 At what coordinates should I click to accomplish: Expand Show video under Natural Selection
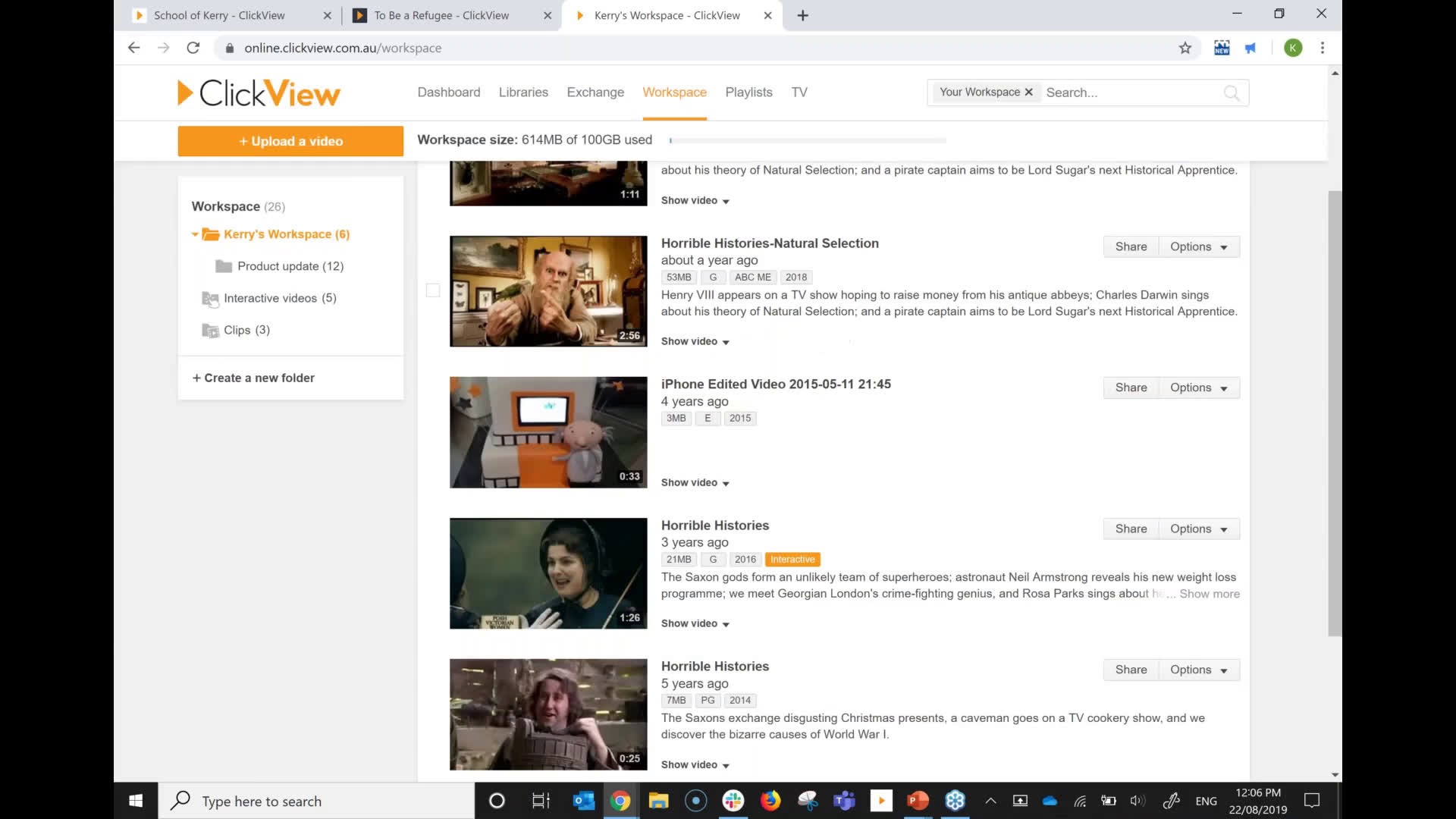[x=695, y=341]
